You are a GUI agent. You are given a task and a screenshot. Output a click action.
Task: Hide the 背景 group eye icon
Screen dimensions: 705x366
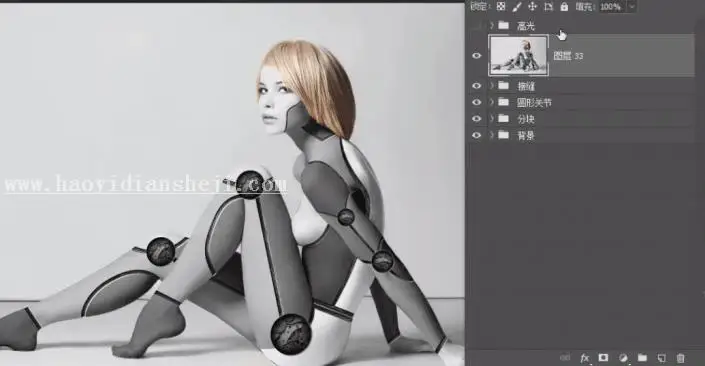click(477, 135)
